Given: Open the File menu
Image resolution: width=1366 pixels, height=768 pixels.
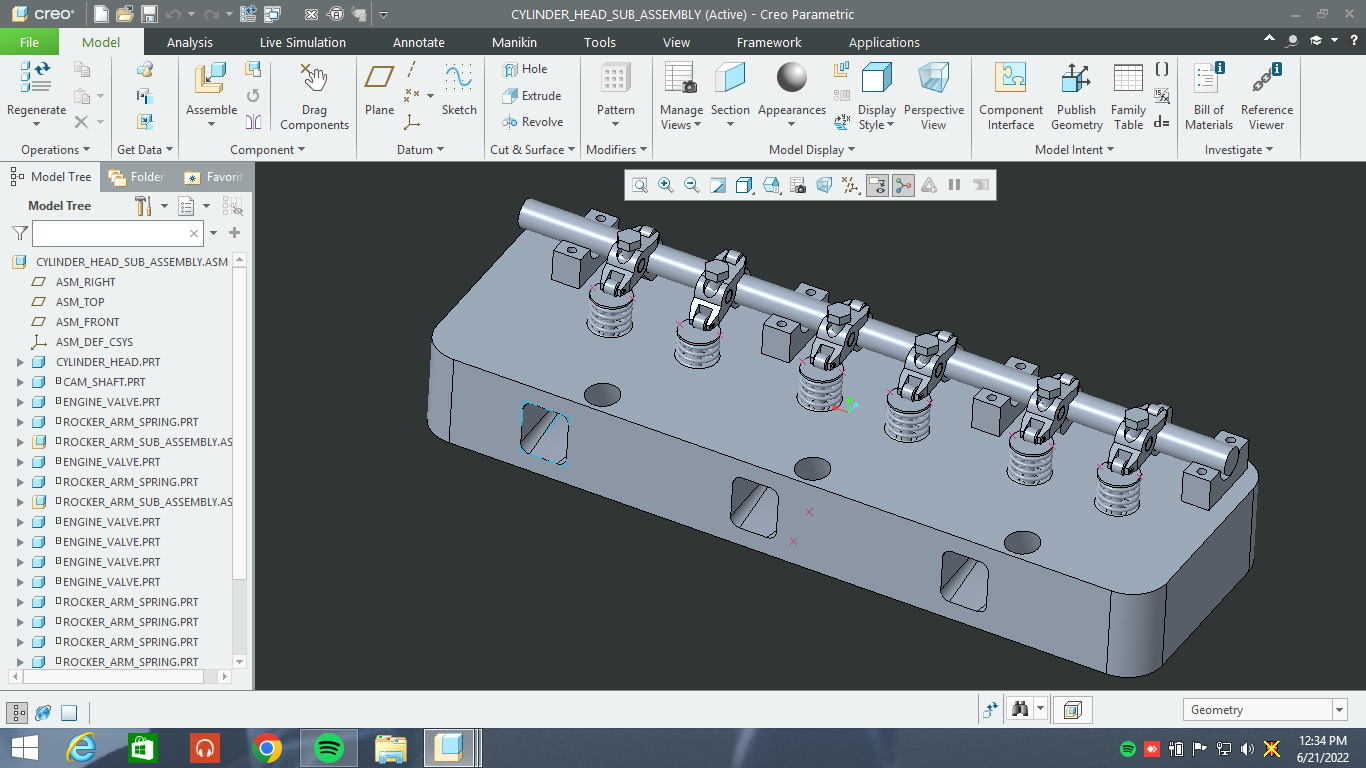Looking at the screenshot, I should 29,42.
